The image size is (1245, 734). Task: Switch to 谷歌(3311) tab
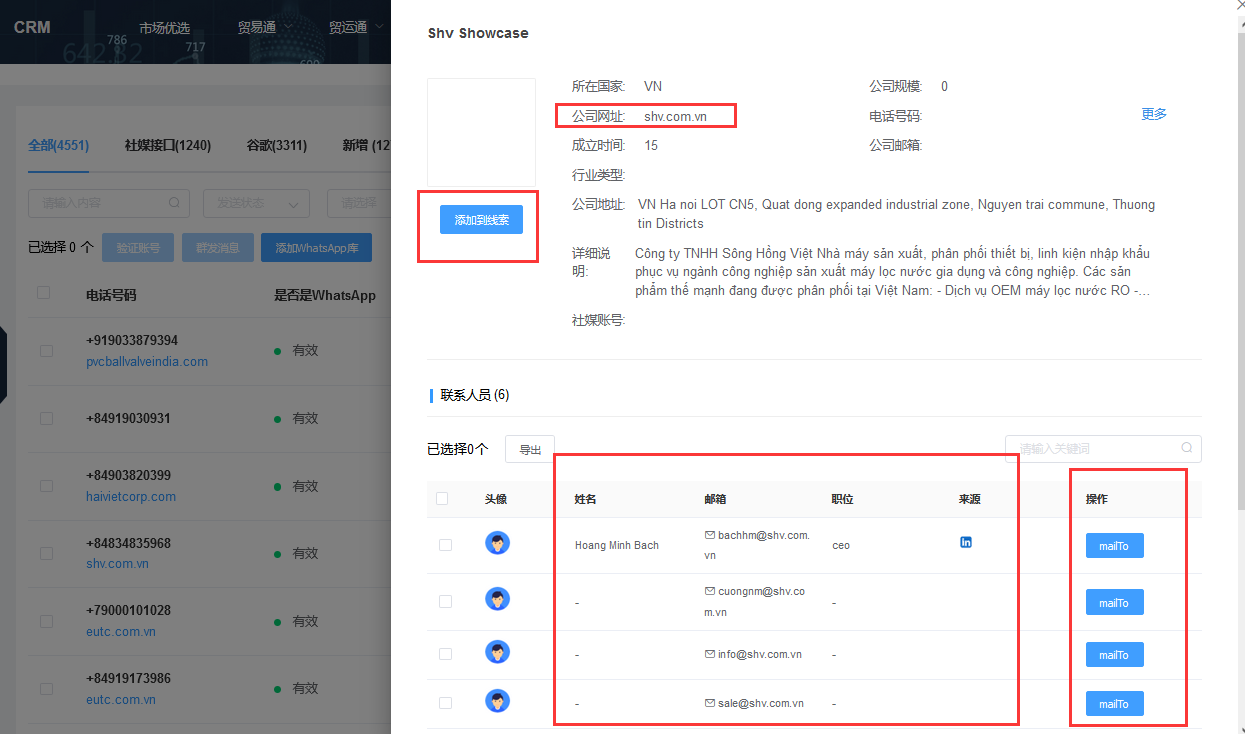pos(277,145)
